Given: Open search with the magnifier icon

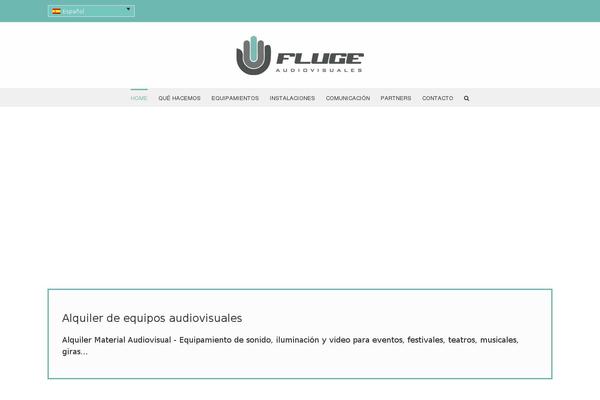Looking at the screenshot, I should coord(466,98).
